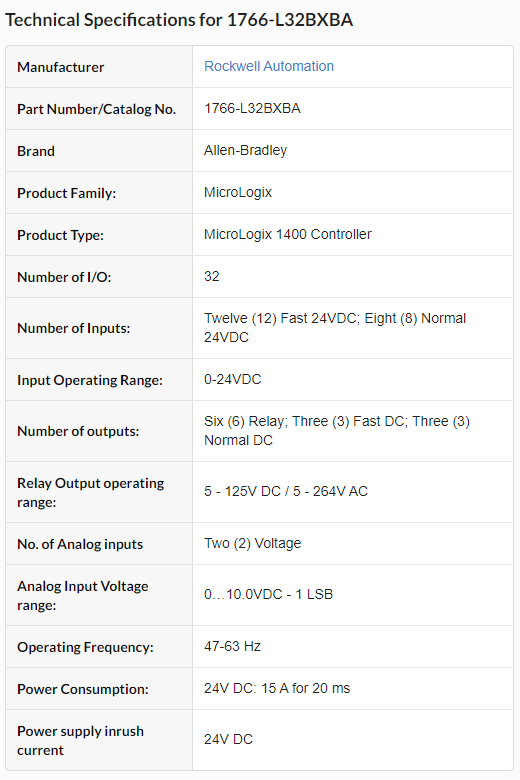
Task: Click the 0-24VDC value
Action: [232, 379]
